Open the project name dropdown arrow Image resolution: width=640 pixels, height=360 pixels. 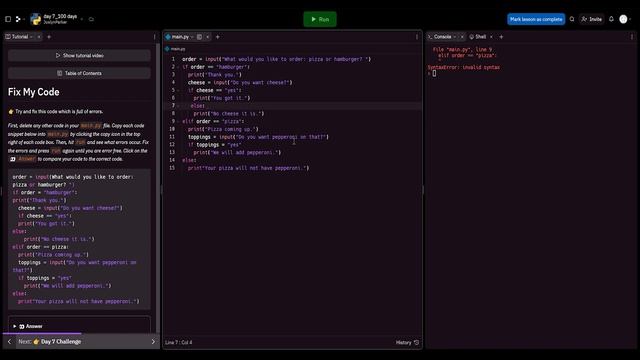pos(82,19)
